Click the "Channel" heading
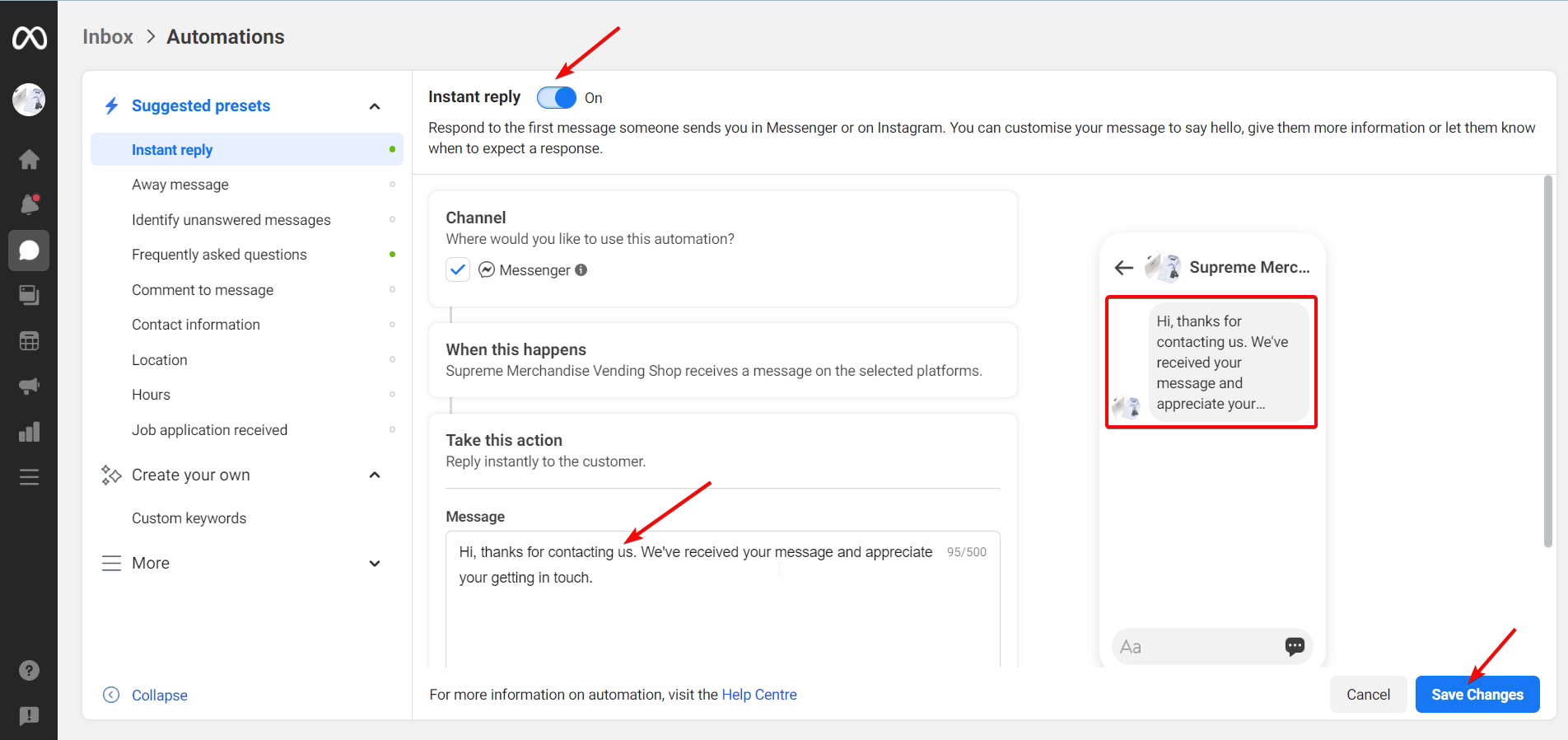 point(476,218)
